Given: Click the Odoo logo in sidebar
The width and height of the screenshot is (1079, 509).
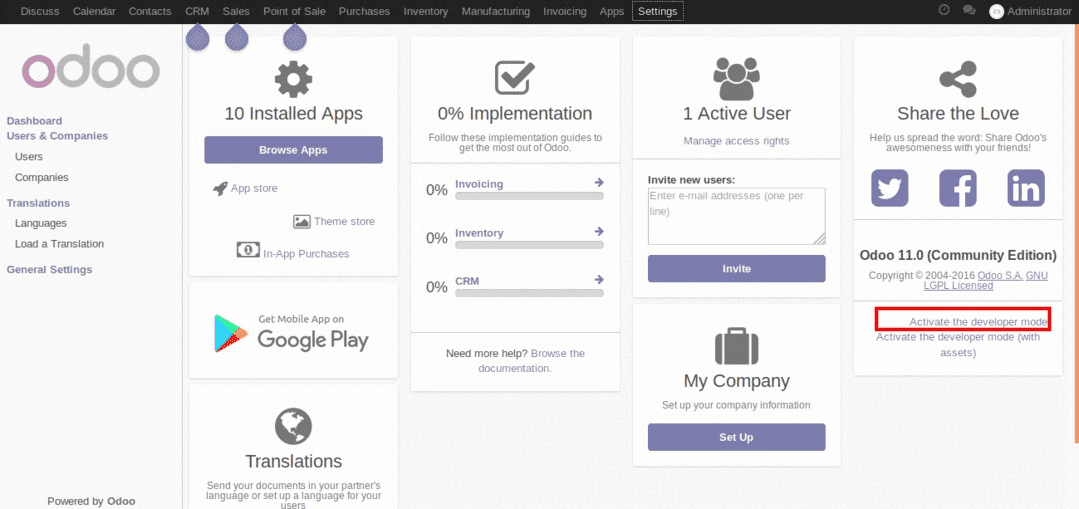Looking at the screenshot, I should pos(91,66).
